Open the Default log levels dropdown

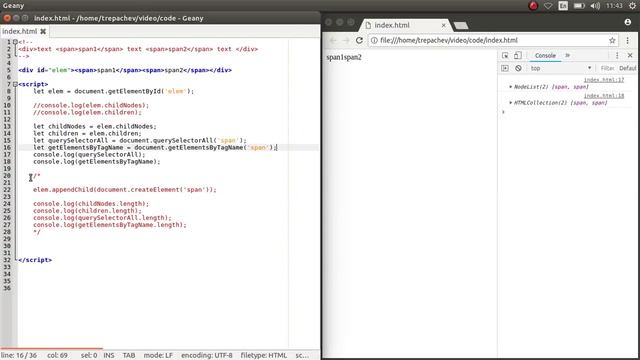pos(628,68)
